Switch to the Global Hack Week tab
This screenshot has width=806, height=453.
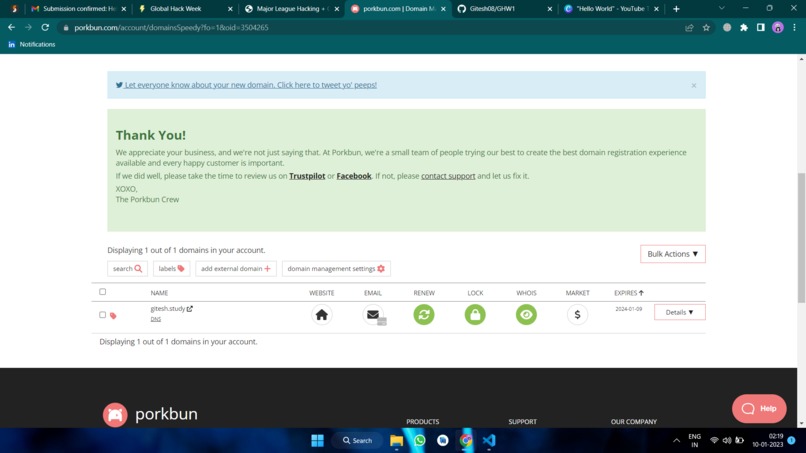(x=185, y=9)
